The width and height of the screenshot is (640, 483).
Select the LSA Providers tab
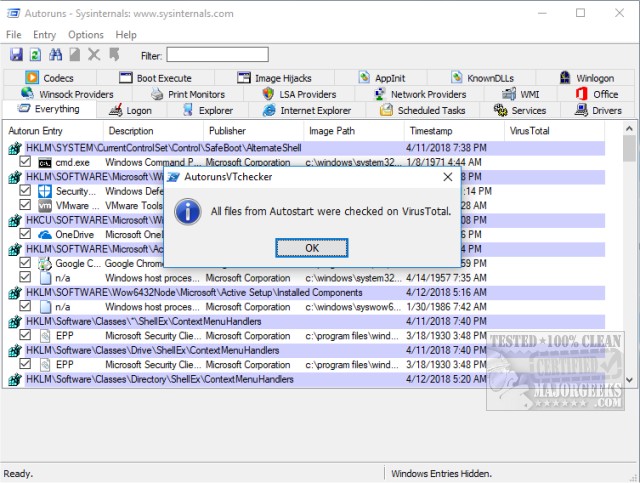pyautogui.click(x=299, y=94)
